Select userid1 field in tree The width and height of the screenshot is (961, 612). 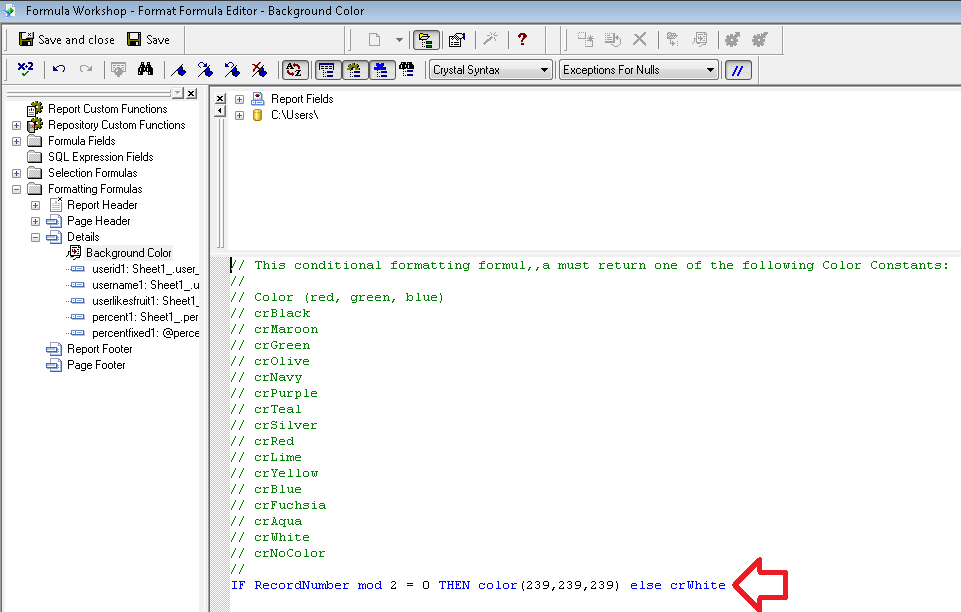[145, 269]
